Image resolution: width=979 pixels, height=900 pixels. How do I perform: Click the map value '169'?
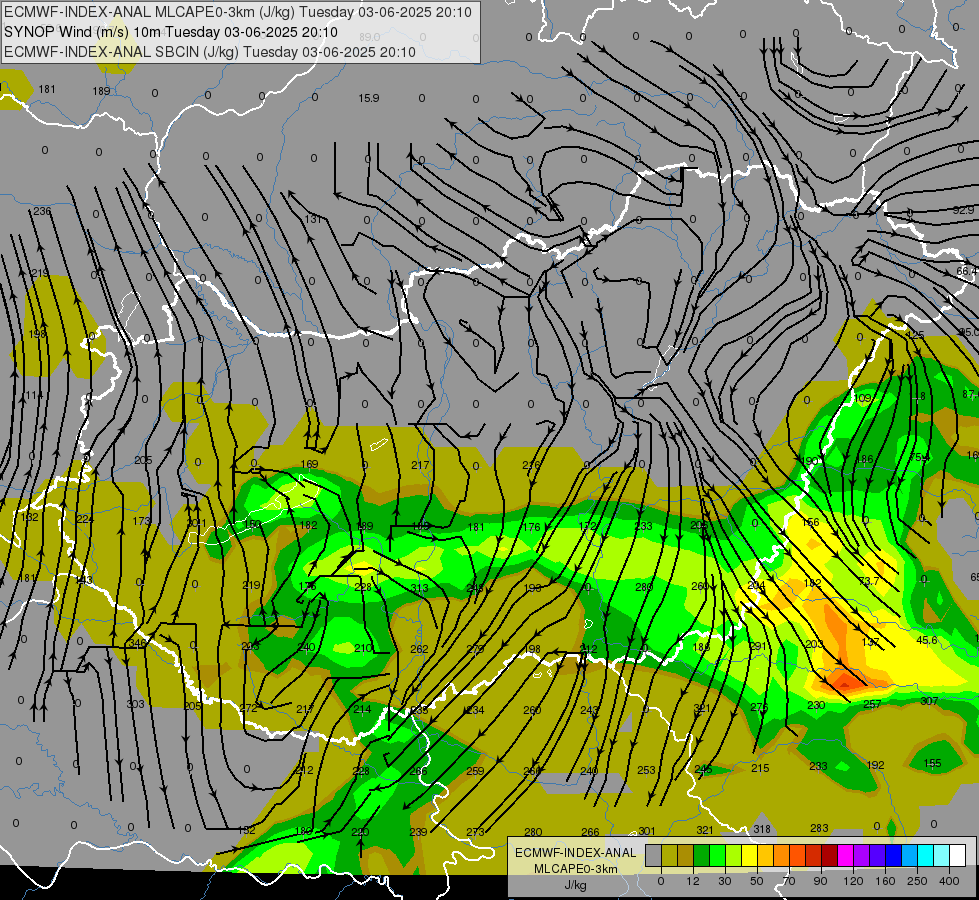(x=309, y=464)
